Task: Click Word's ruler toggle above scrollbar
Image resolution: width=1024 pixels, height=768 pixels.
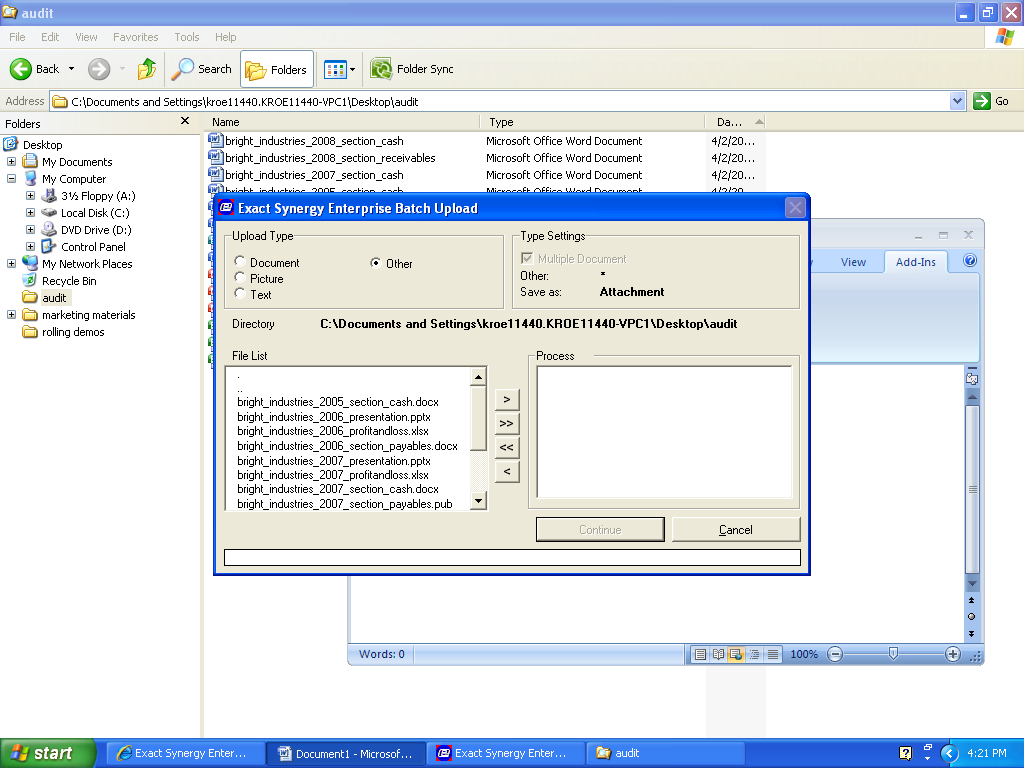Action: pyautogui.click(x=972, y=378)
